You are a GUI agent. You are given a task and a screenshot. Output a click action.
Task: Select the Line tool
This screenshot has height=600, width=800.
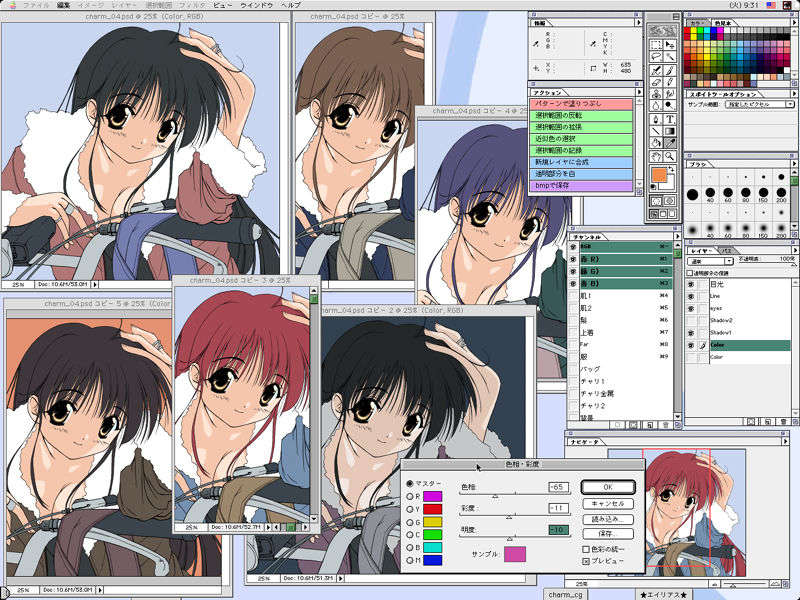click(x=657, y=132)
